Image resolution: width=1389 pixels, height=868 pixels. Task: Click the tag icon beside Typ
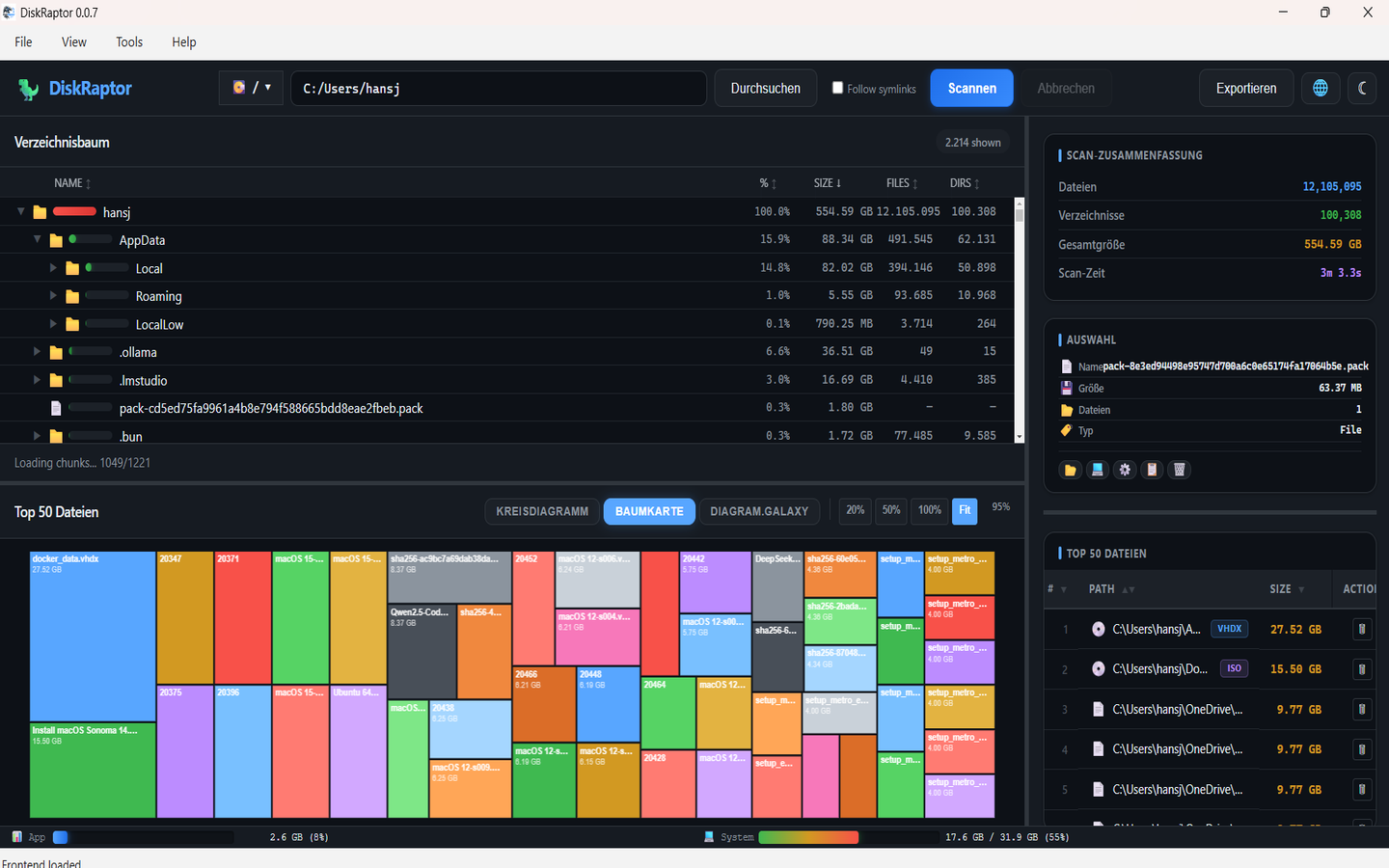click(1066, 430)
